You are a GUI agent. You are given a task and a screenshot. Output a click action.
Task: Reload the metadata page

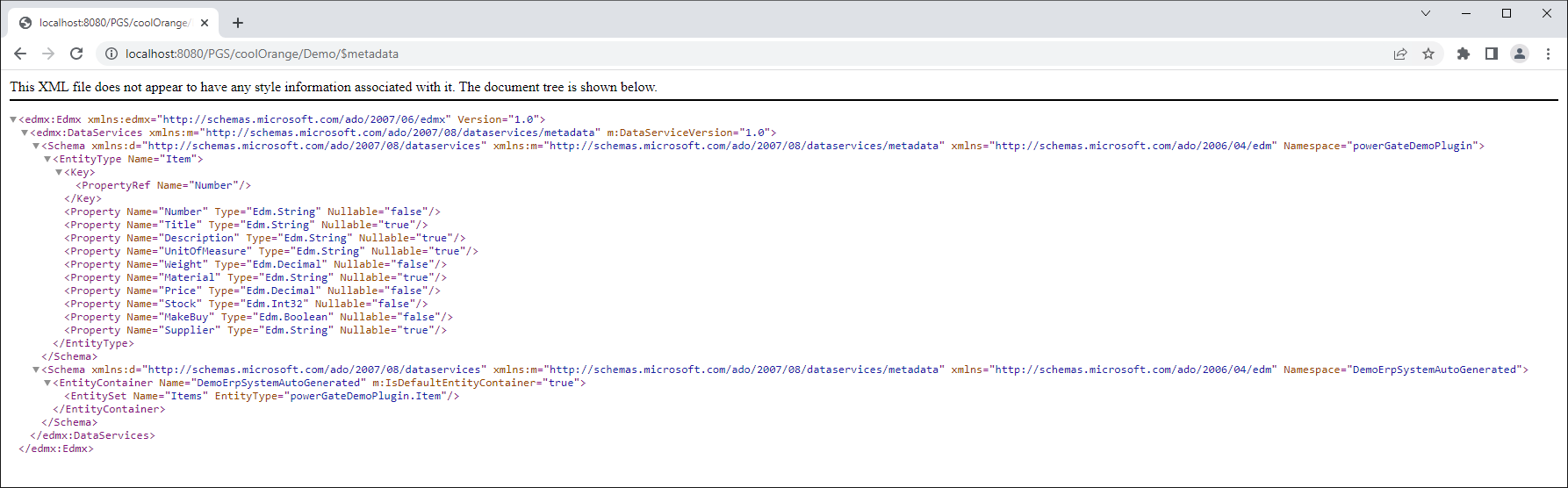point(76,54)
